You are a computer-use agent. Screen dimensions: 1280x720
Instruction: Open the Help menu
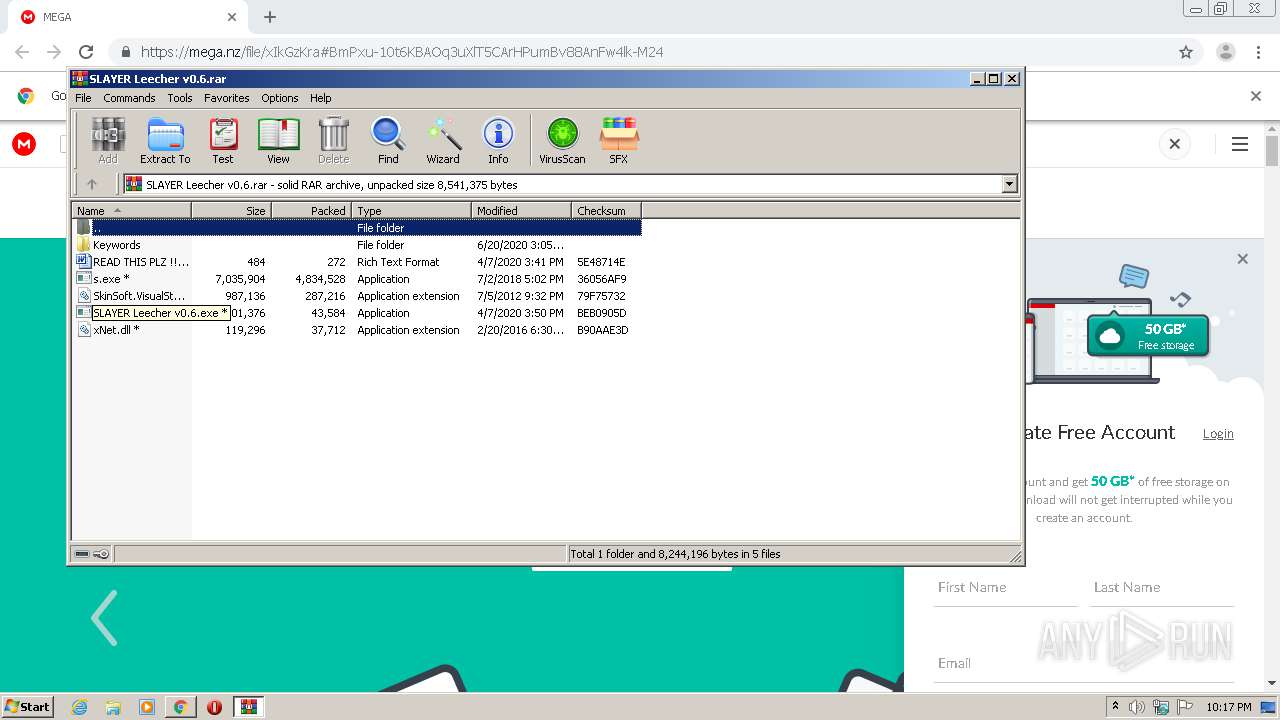320,98
